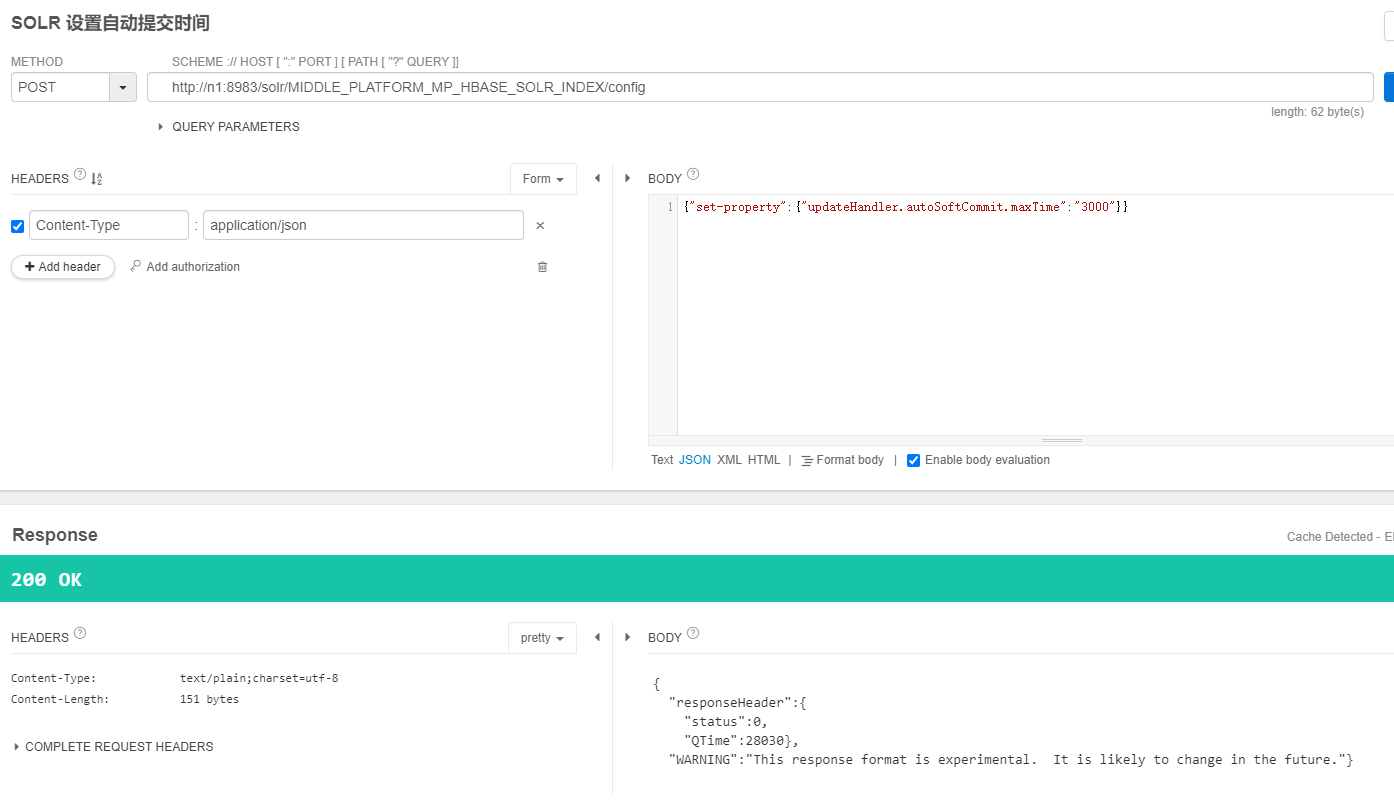Expand QUERY PARAMETERS section
The width and height of the screenshot is (1394, 805).
click(x=229, y=127)
